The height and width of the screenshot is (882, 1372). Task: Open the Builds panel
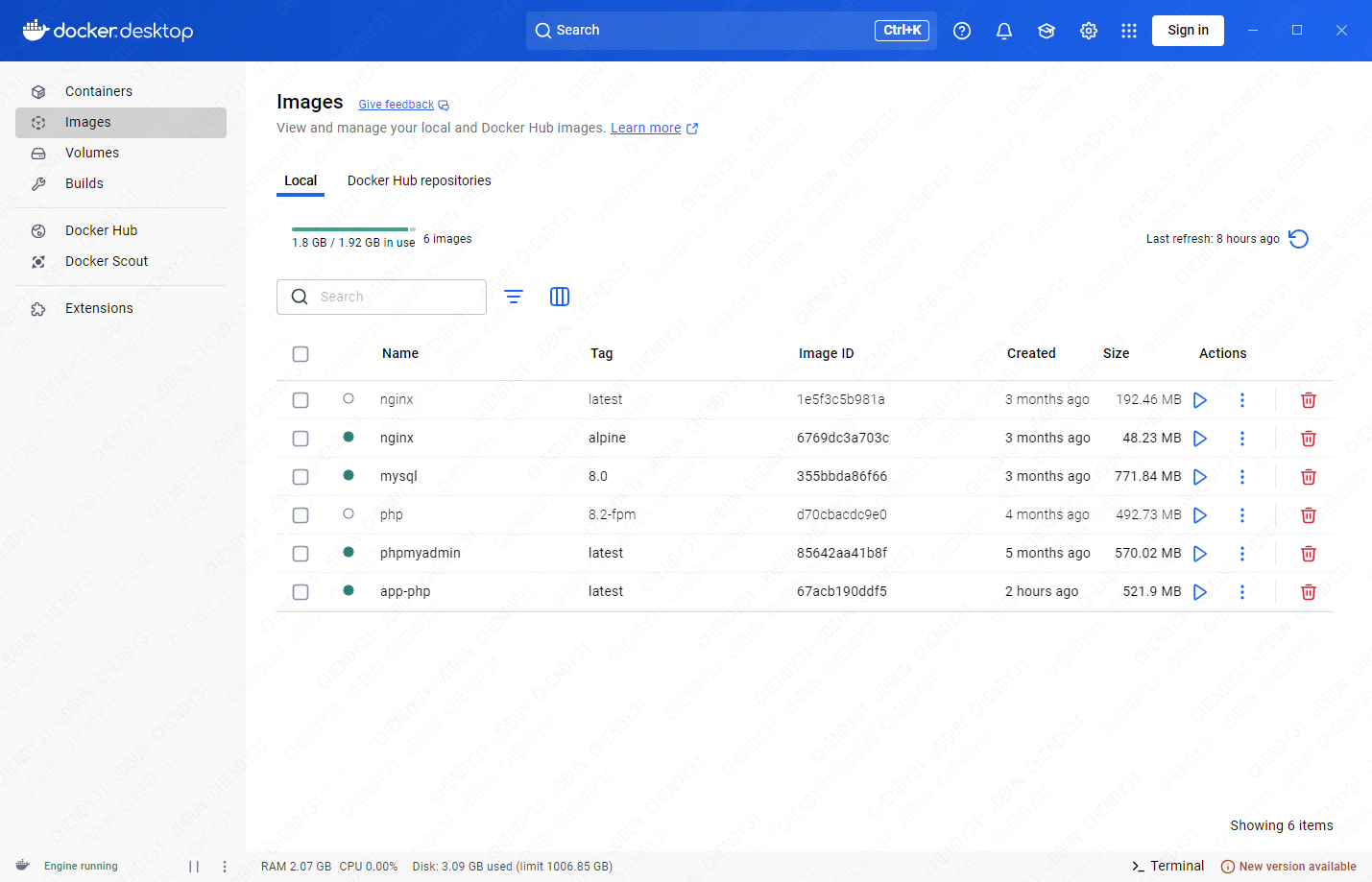point(84,183)
